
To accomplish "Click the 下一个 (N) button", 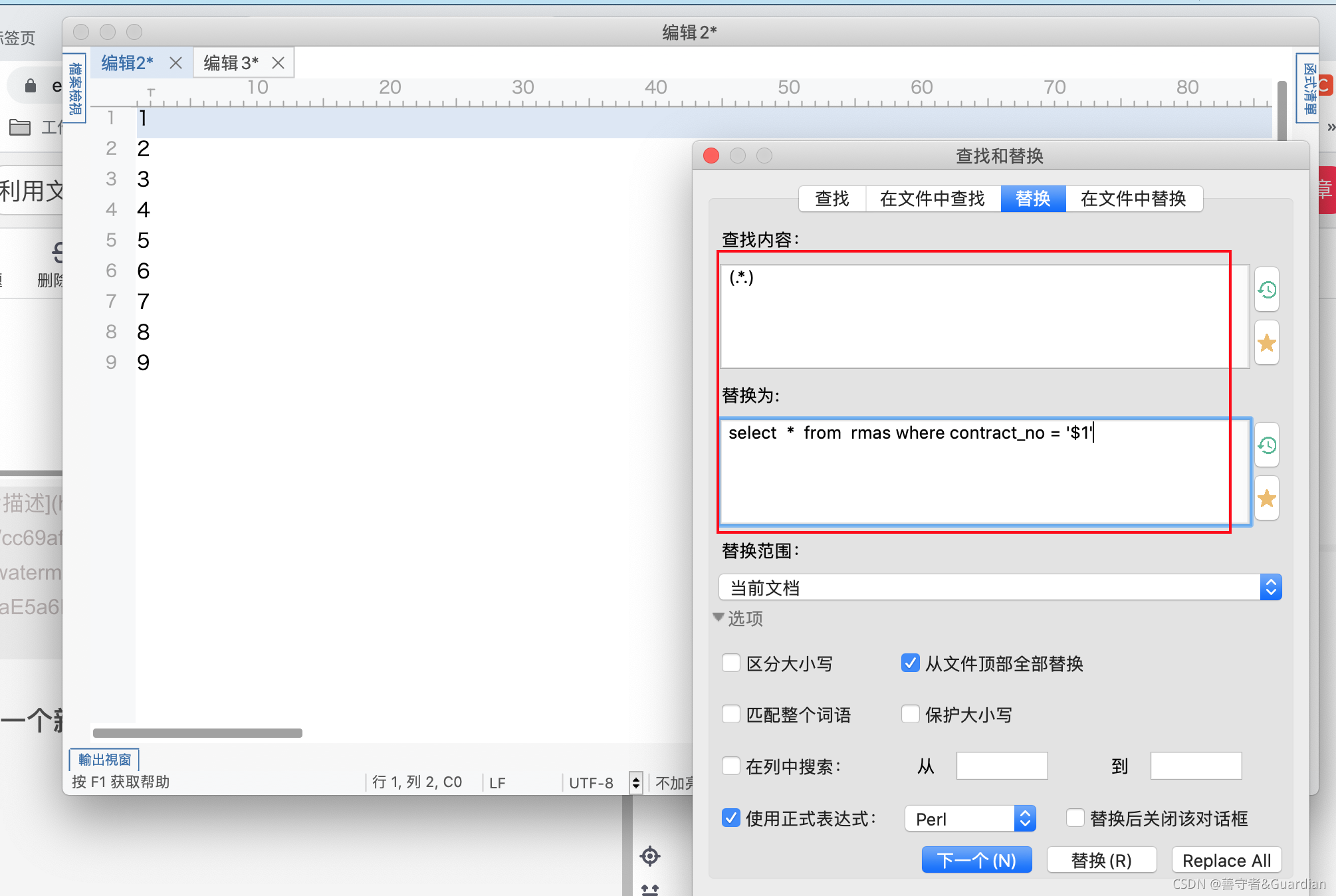I will click(976, 860).
